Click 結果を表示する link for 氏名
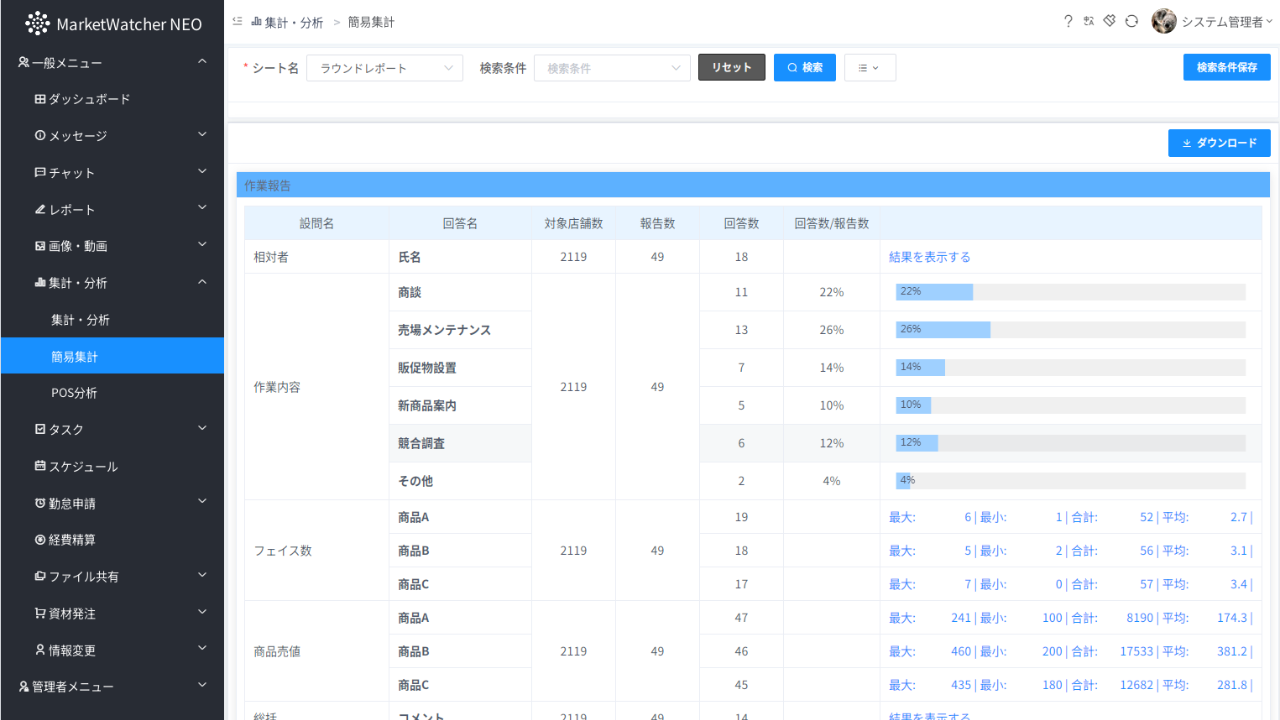This screenshot has height=720, width=1280. (x=929, y=257)
